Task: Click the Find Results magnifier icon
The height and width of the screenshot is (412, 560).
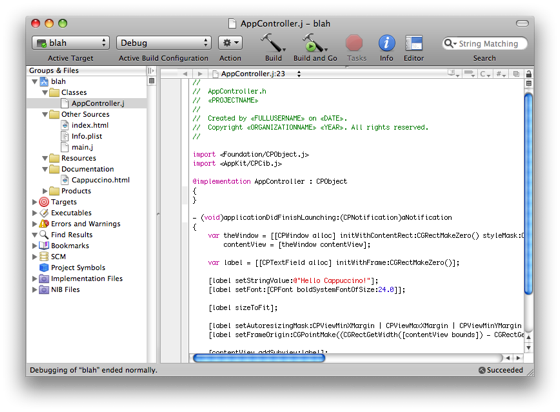Action: pyautogui.click(x=44, y=235)
